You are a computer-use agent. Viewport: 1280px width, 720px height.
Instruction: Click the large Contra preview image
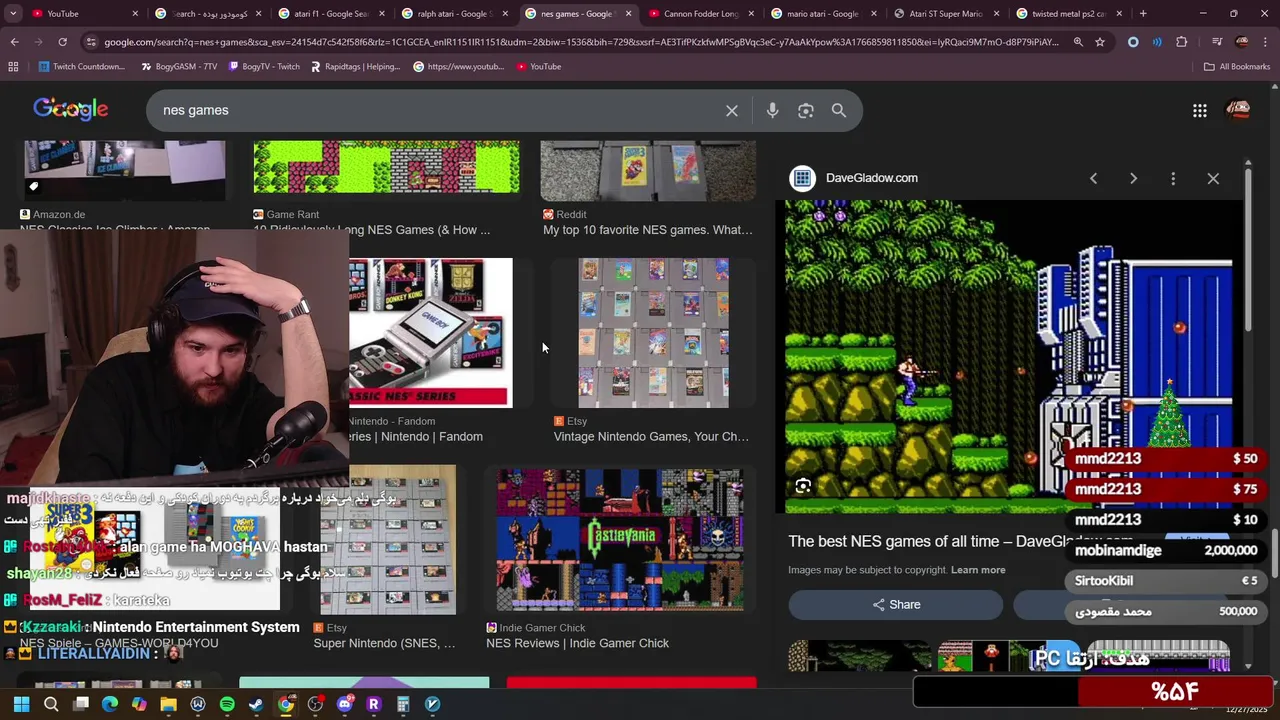tap(1010, 355)
